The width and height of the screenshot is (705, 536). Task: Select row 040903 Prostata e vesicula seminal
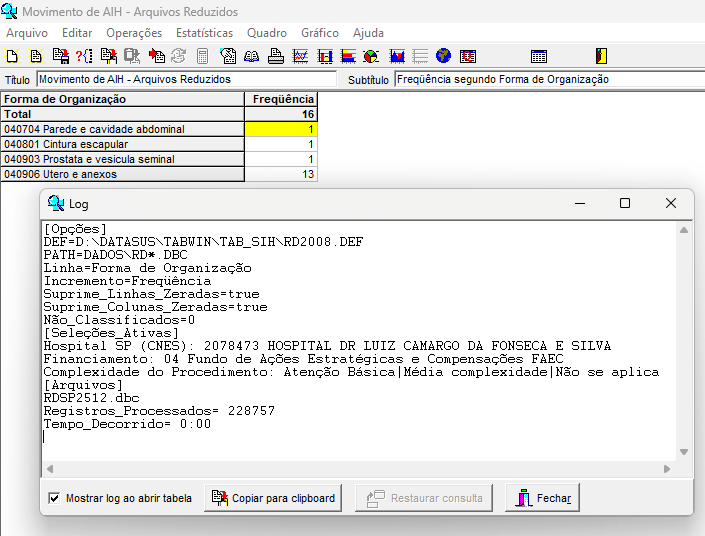pos(122,159)
